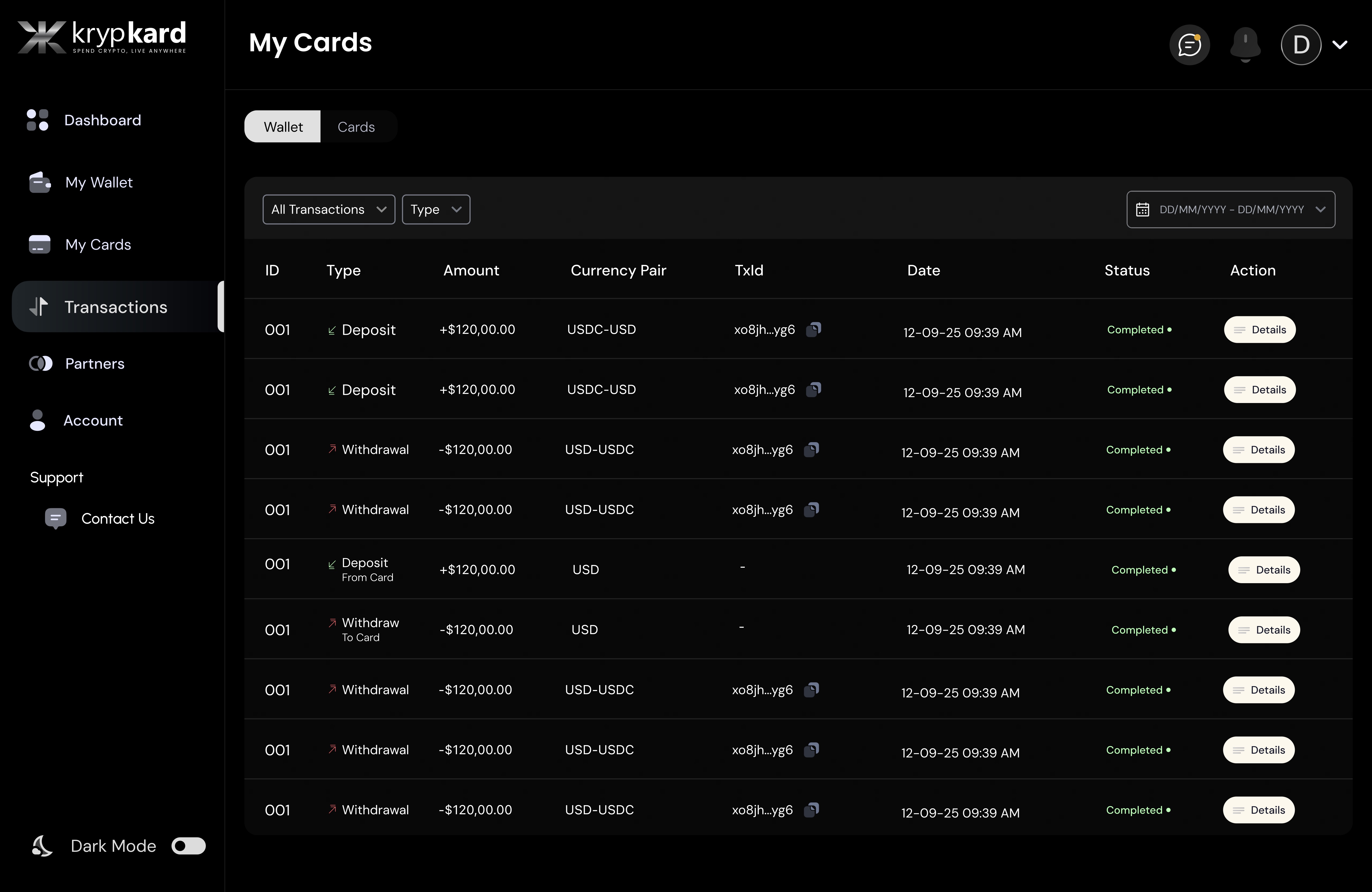
Task: Click the Transactions arrows icon in the sidebar
Action: (39, 306)
